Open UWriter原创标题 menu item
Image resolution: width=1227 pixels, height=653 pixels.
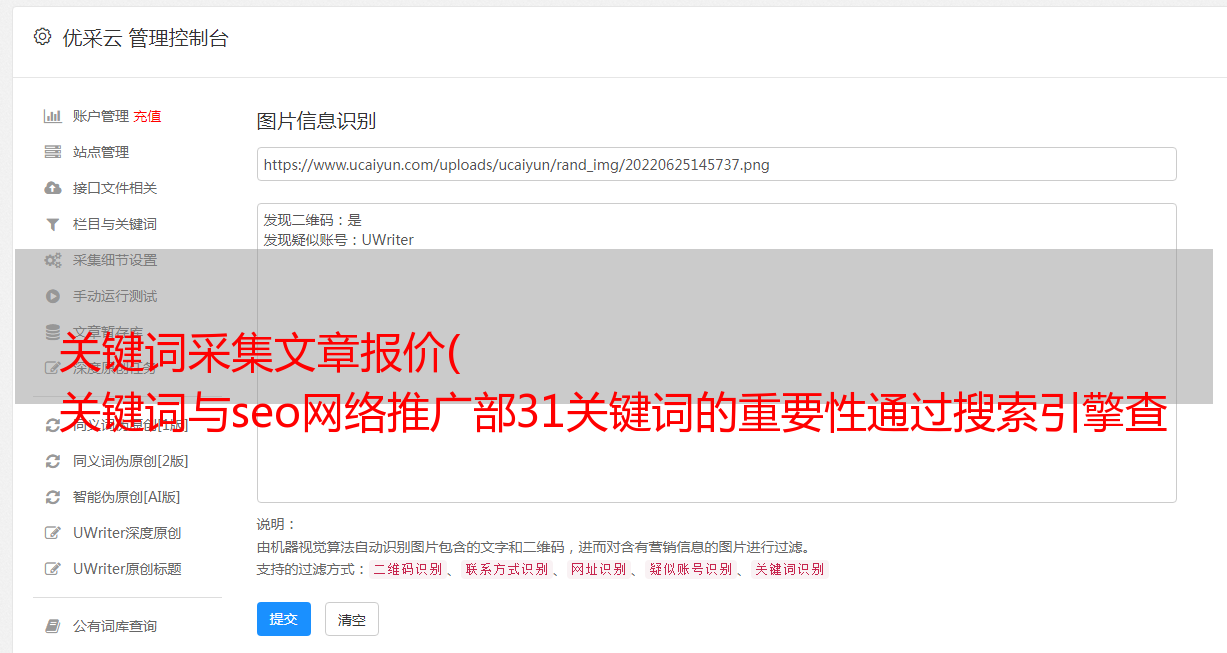click(127, 569)
